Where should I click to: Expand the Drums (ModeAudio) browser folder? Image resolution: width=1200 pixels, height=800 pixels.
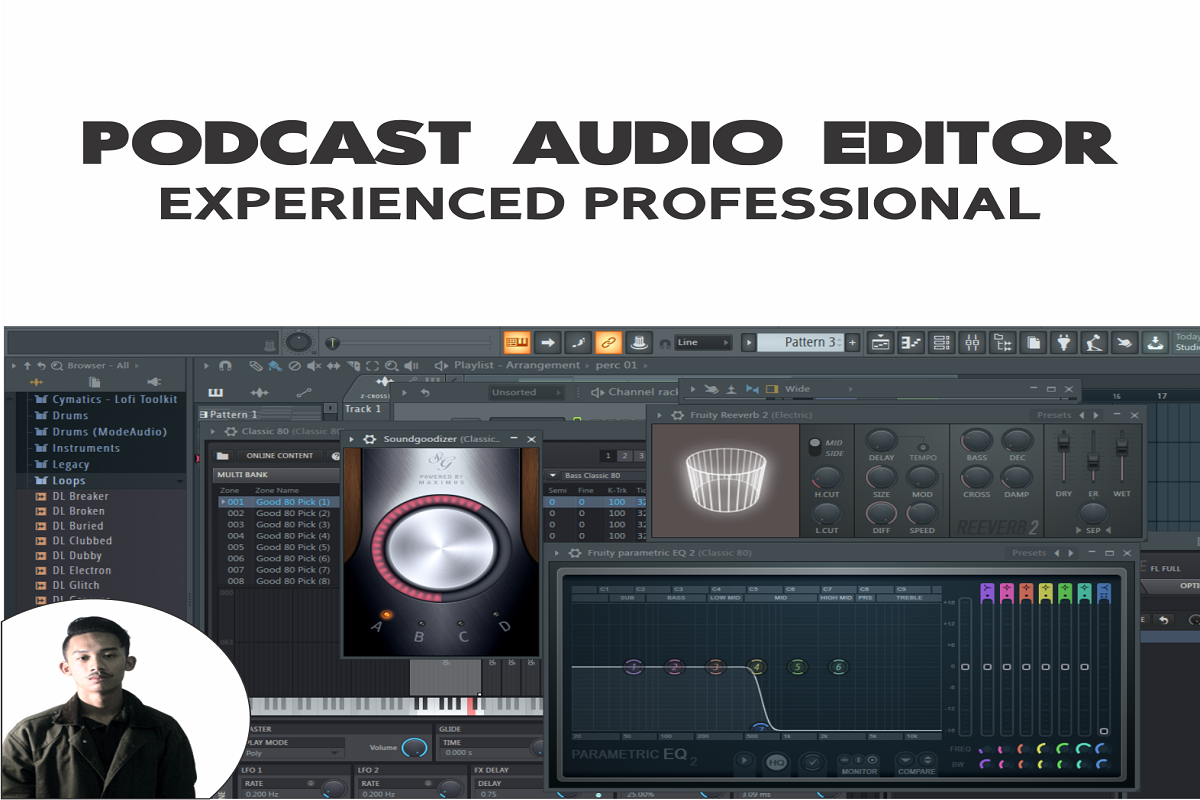[x=109, y=432]
